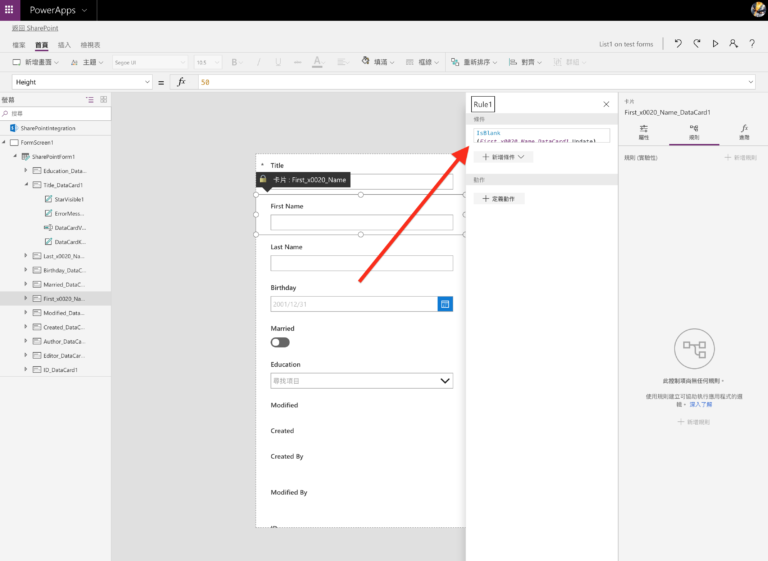The image size is (768, 561).
Task: Apply bold formatting button
Action: point(235,62)
